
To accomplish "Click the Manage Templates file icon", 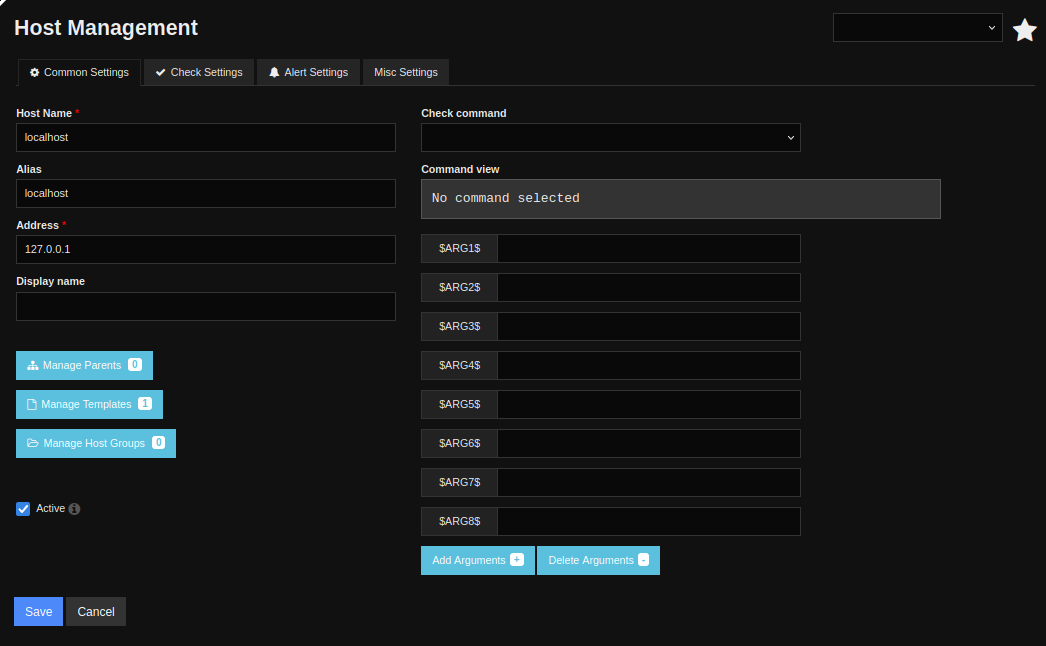I will 32,405.
